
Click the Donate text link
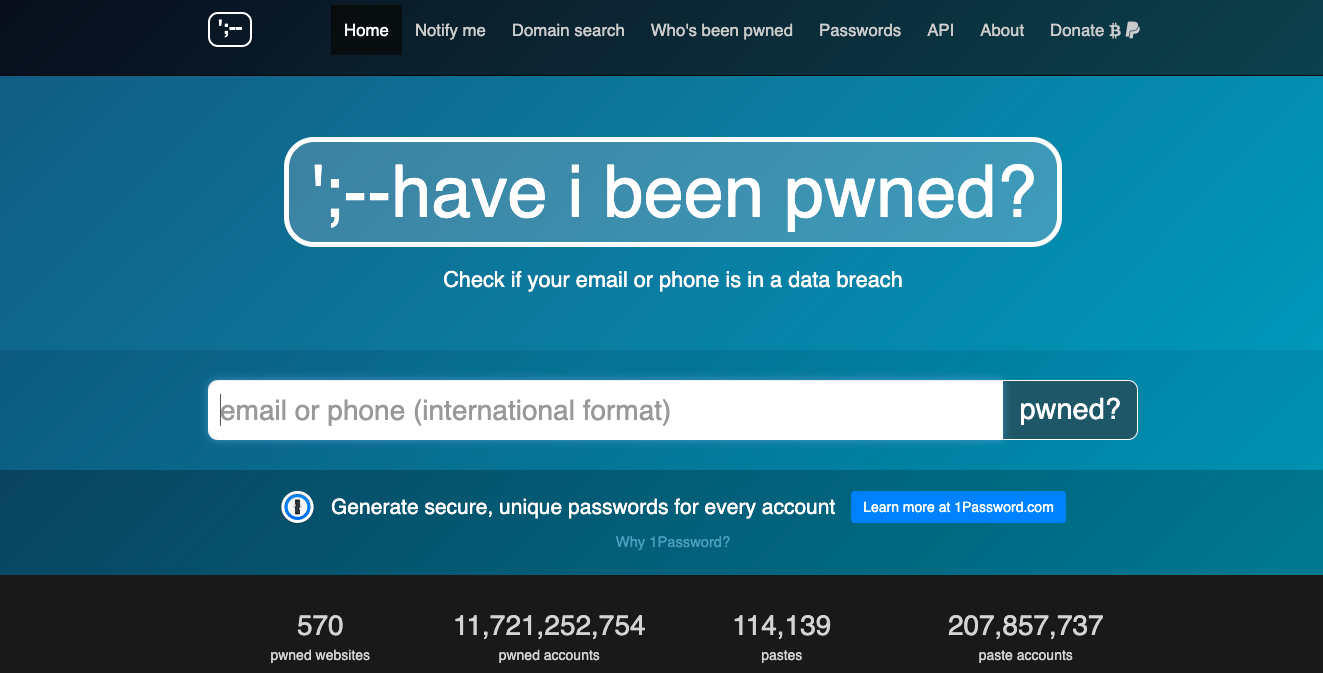click(x=1076, y=30)
